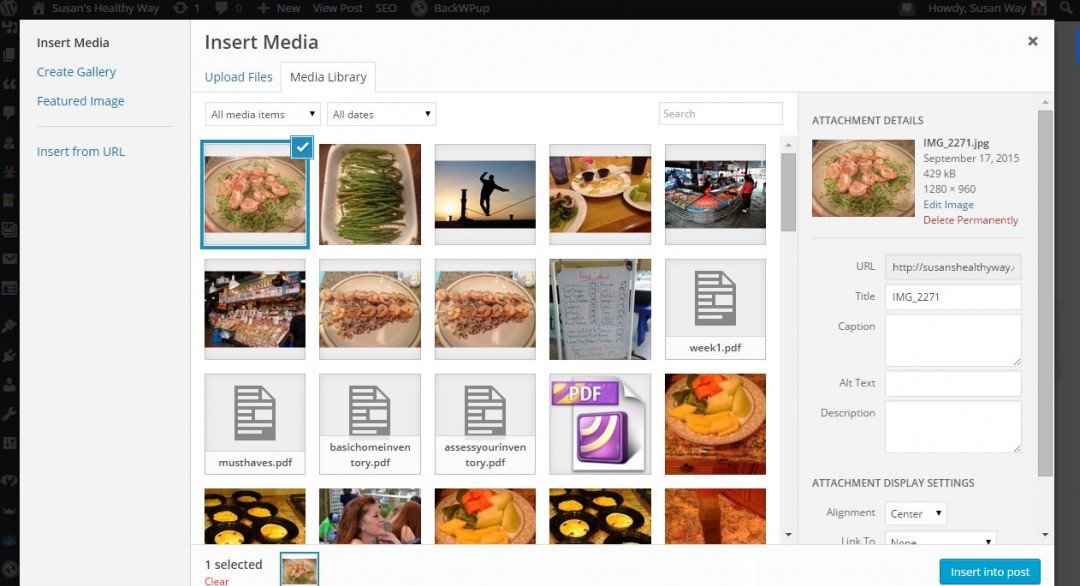Select the red-haired woman thumbnail

370,516
